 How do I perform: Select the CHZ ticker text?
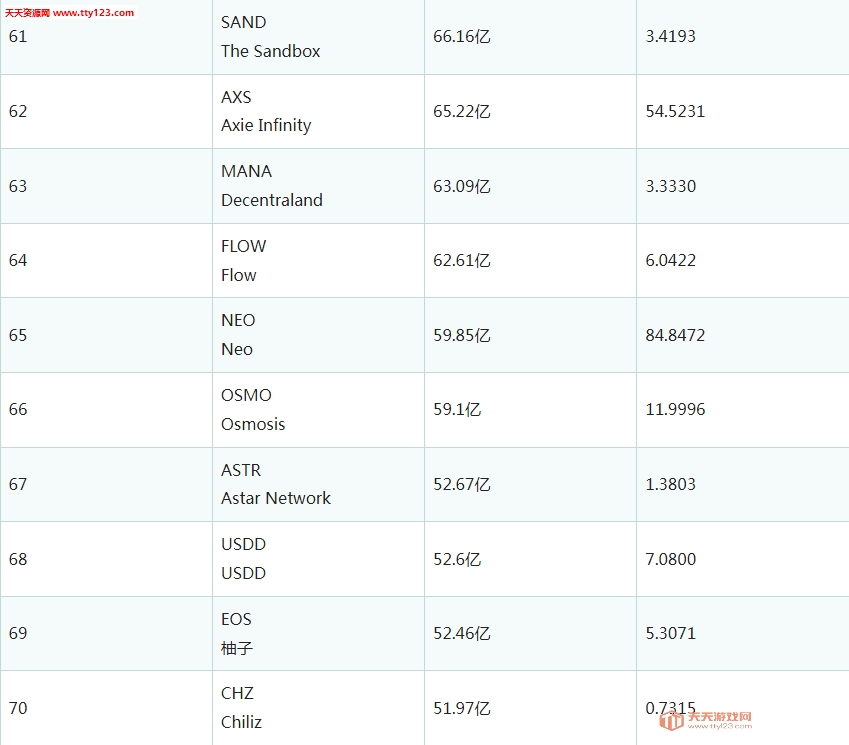(237, 694)
